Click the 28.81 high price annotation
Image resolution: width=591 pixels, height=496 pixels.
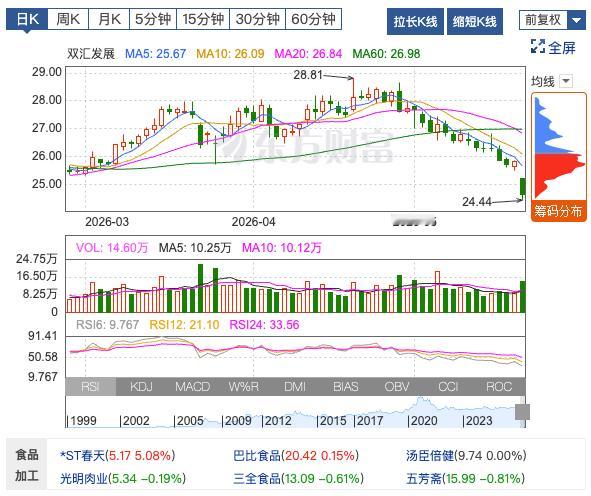click(308, 75)
